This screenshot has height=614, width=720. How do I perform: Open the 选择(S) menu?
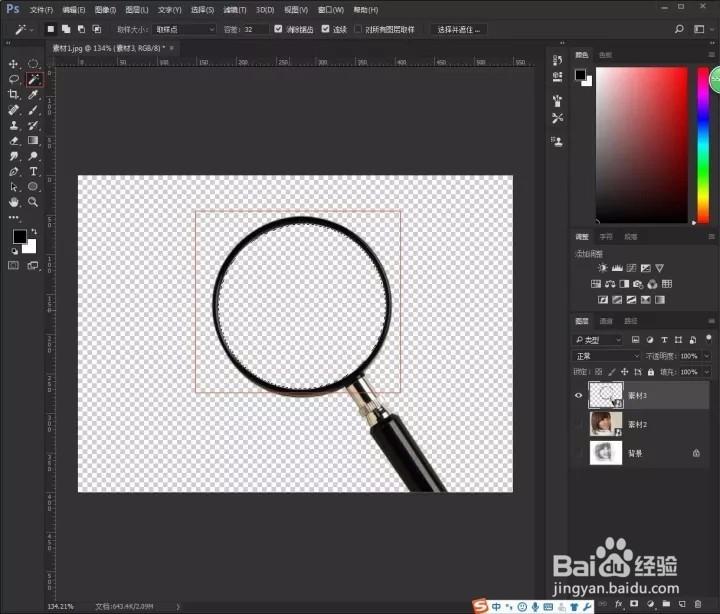pyautogui.click(x=202, y=10)
